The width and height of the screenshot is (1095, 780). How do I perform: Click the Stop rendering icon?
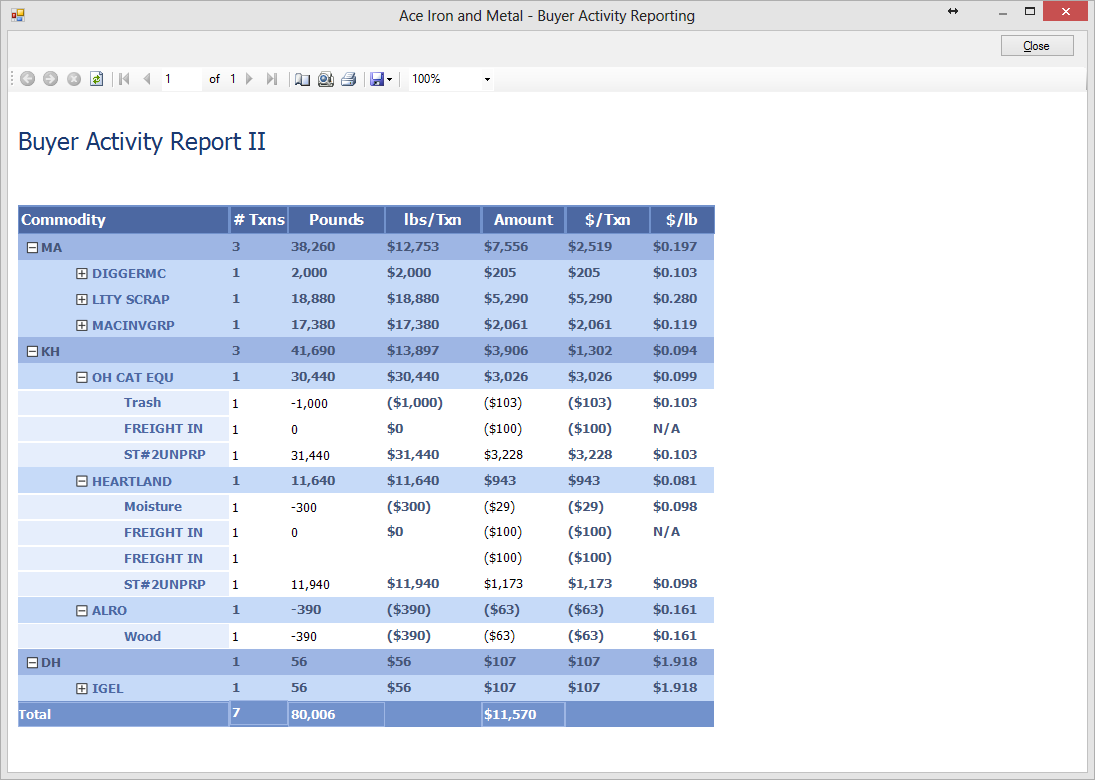(74, 79)
